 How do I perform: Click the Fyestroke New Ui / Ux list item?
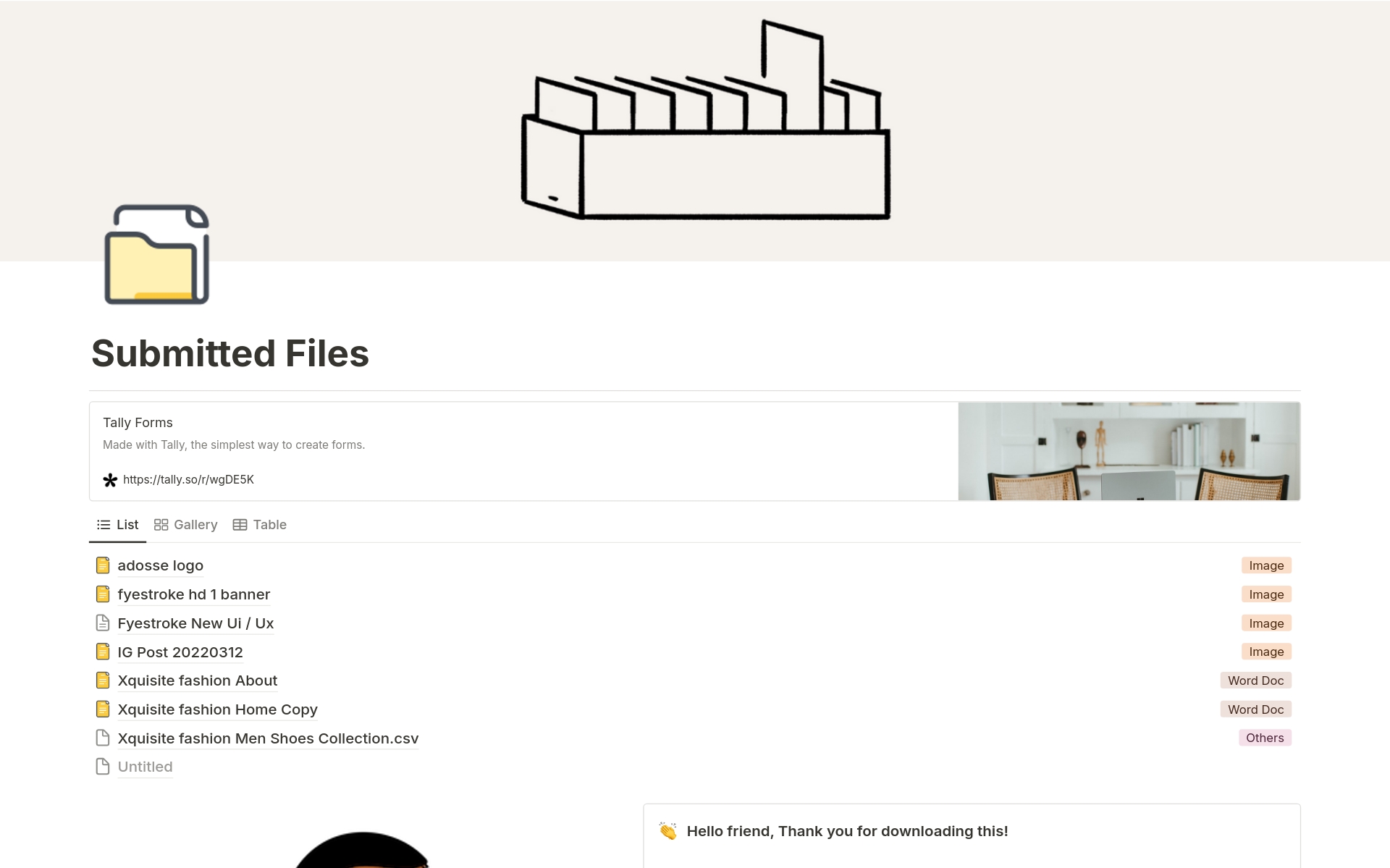pyautogui.click(x=196, y=622)
